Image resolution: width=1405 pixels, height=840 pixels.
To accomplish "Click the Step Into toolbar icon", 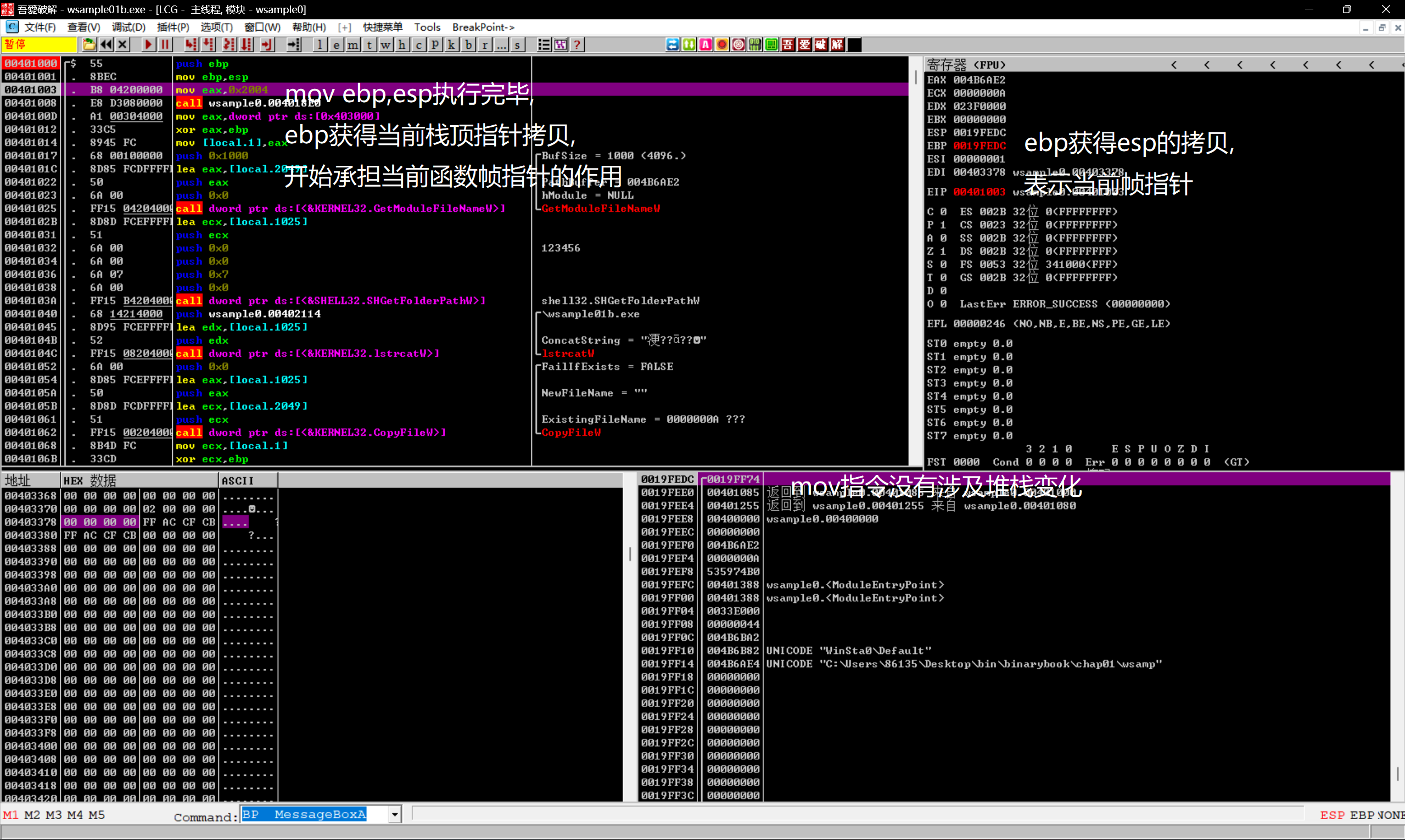I will point(191,44).
